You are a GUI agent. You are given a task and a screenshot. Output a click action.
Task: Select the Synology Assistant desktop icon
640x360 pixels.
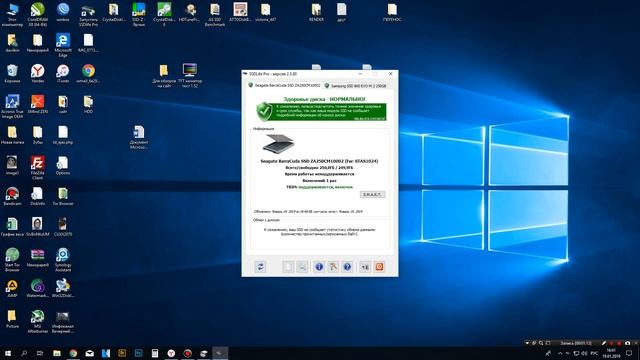click(63, 260)
